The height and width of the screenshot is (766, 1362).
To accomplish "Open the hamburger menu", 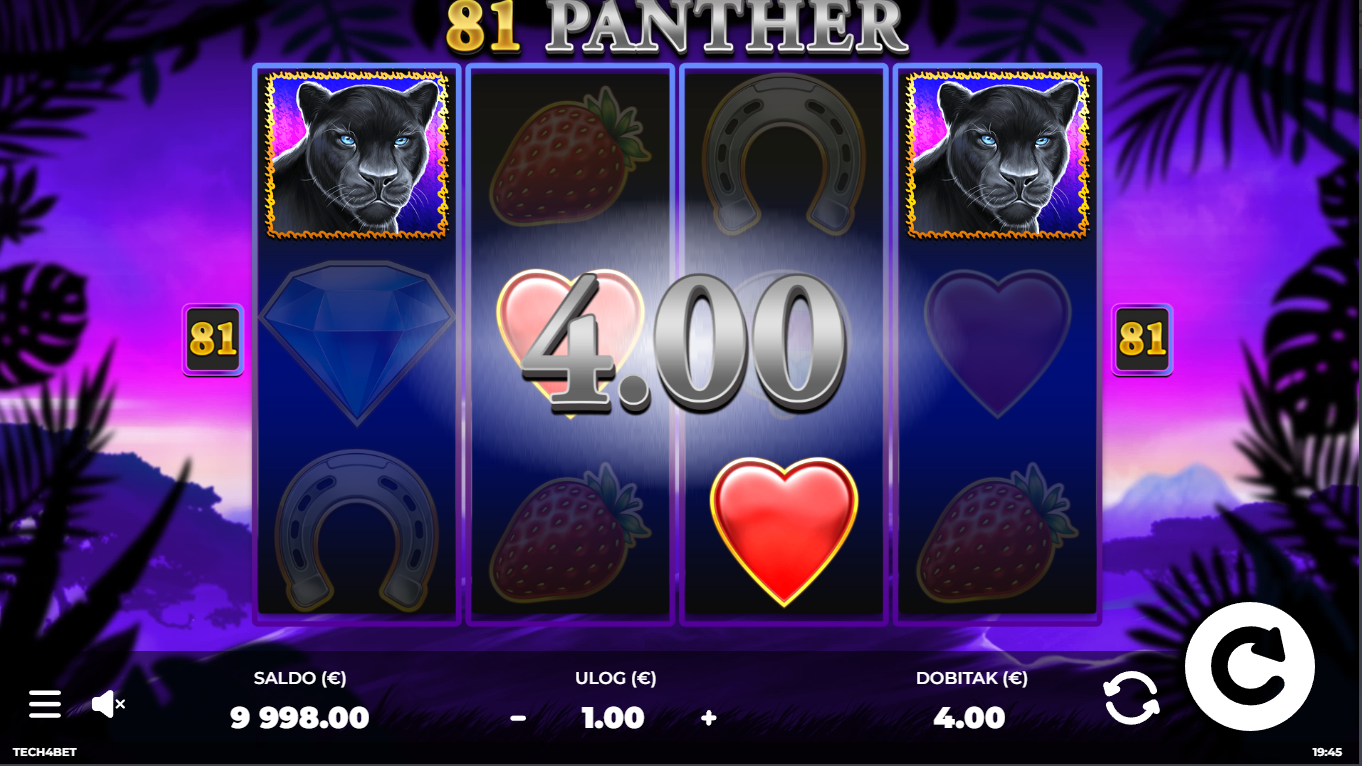I will tap(44, 704).
